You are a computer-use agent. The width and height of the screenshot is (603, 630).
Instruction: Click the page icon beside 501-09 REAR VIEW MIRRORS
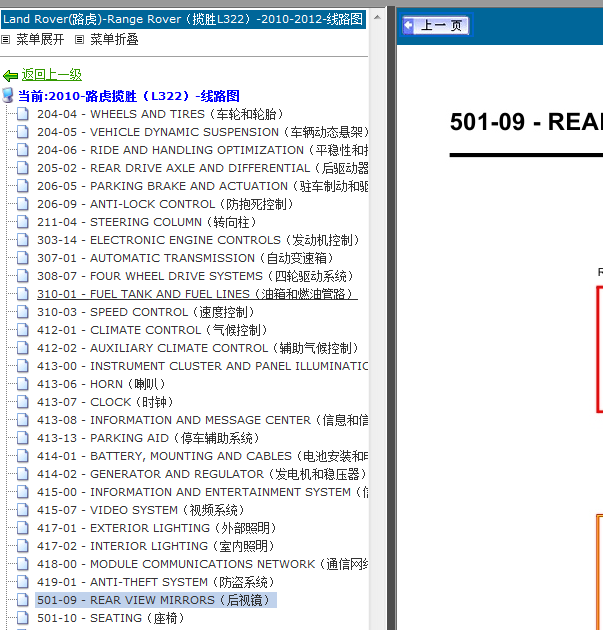pyautogui.click(x=23, y=600)
